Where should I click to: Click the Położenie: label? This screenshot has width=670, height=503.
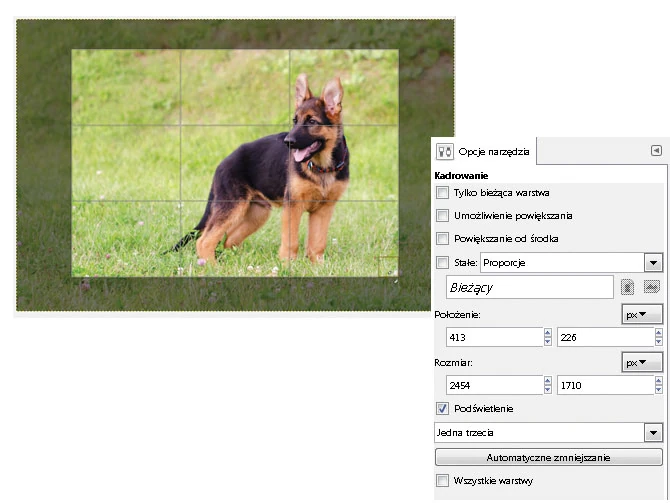pos(457,315)
